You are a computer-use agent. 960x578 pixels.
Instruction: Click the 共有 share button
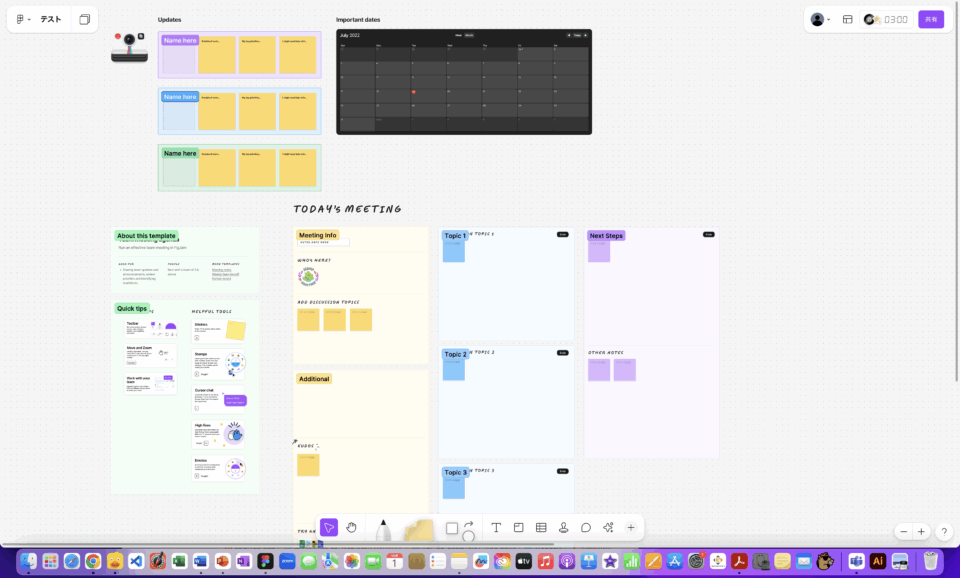click(x=931, y=19)
